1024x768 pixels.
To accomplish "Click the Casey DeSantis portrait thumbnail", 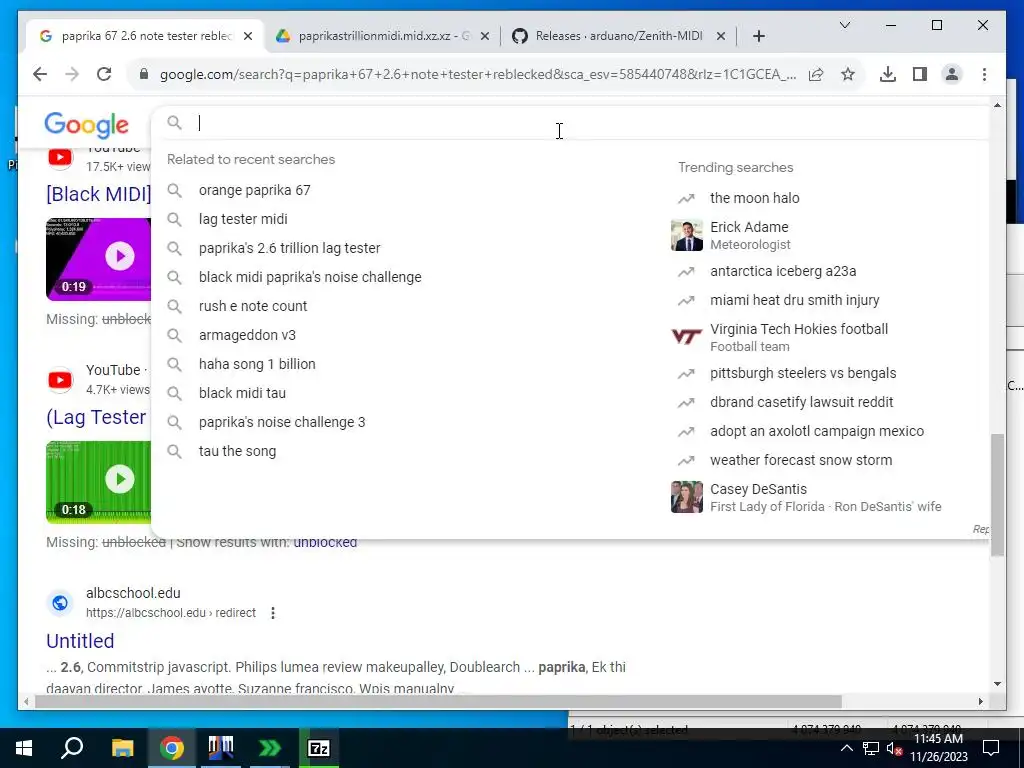I will point(686,497).
